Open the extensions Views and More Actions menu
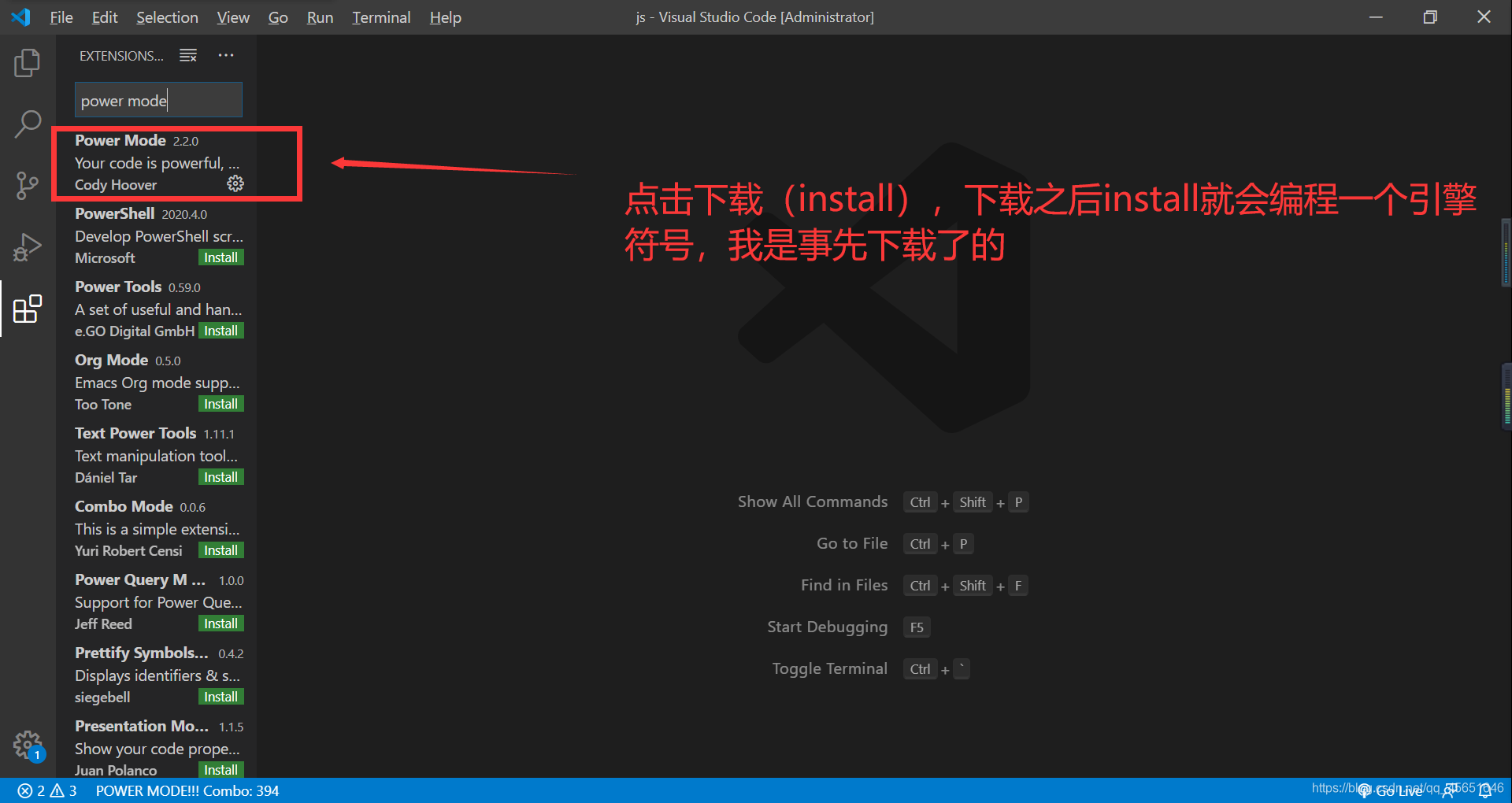The image size is (1512, 803). click(x=226, y=55)
